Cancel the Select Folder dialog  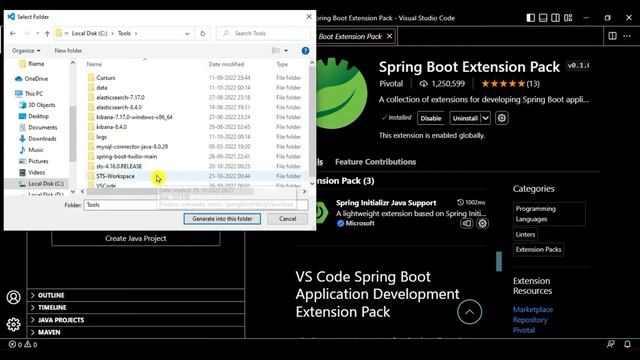click(x=287, y=219)
